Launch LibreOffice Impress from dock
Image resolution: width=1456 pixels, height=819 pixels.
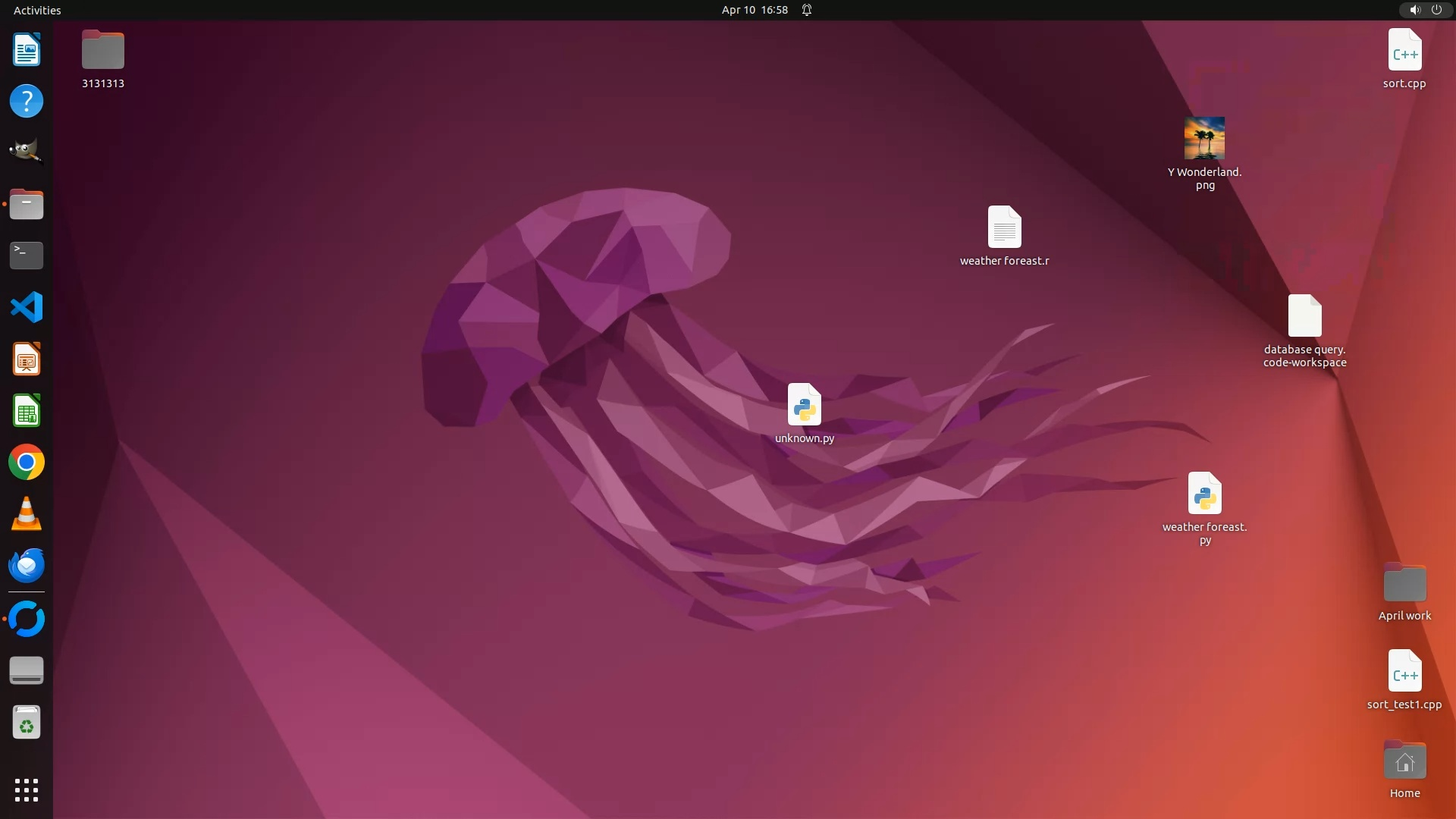coord(27,359)
